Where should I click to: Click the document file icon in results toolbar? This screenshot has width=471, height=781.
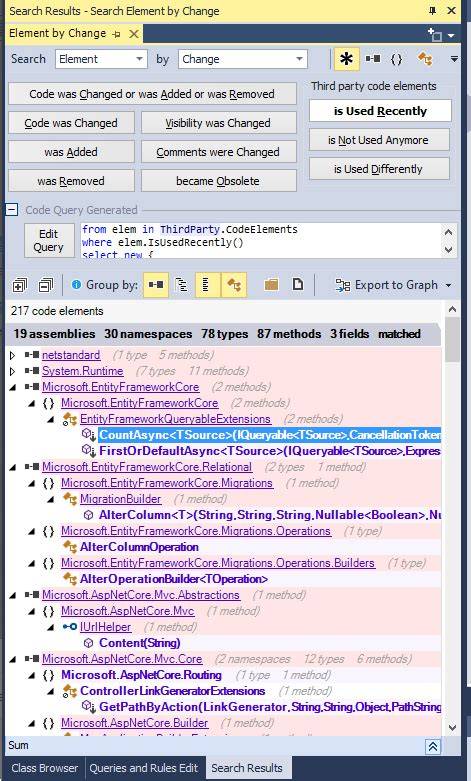tap(298, 284)
